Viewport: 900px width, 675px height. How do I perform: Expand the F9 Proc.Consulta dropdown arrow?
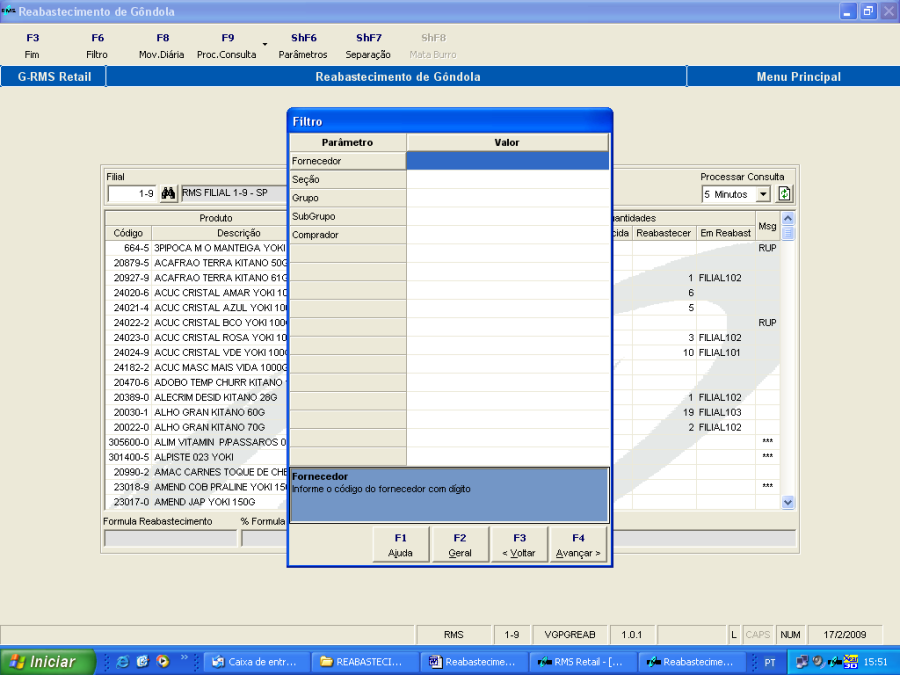[265, 45]
